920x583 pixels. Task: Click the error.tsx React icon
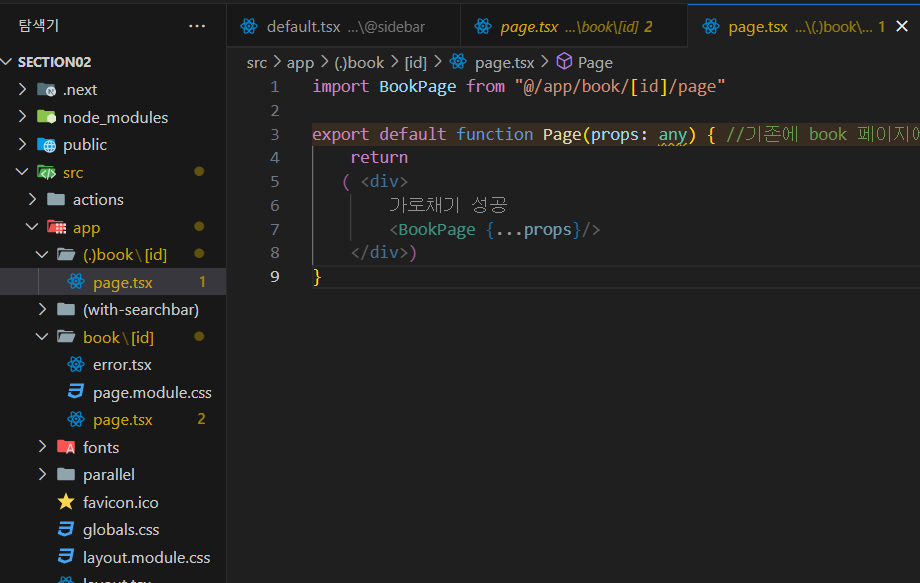tap(76, 364)
